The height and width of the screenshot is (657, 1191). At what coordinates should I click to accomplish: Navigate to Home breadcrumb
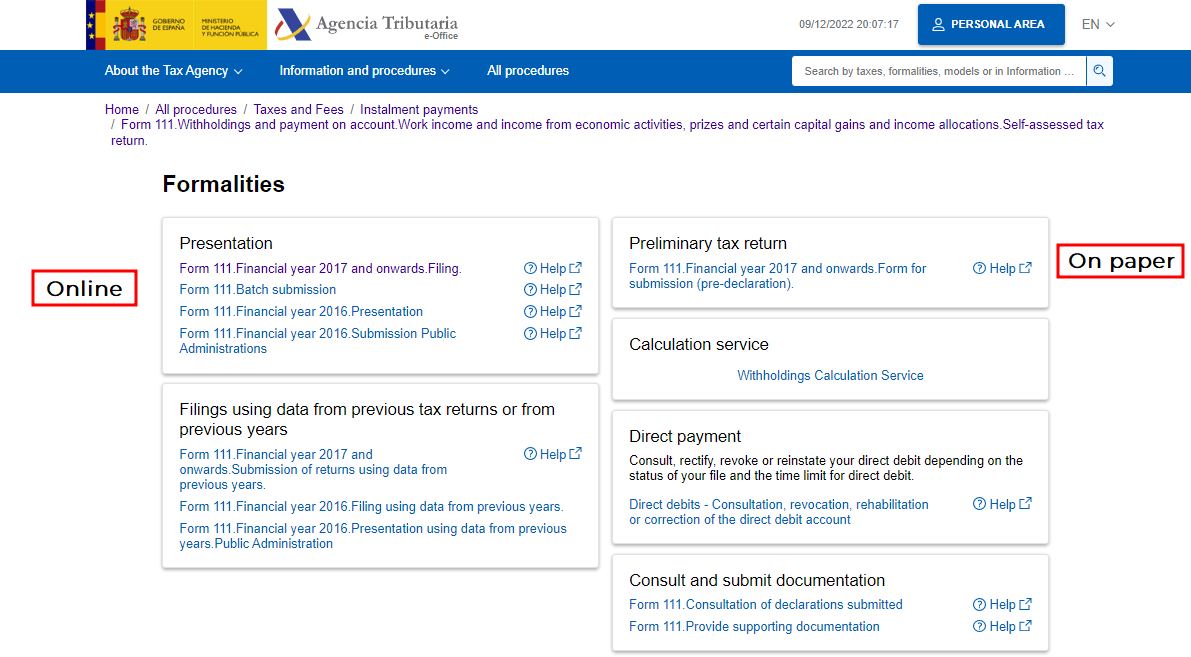(x=122, y=110)
